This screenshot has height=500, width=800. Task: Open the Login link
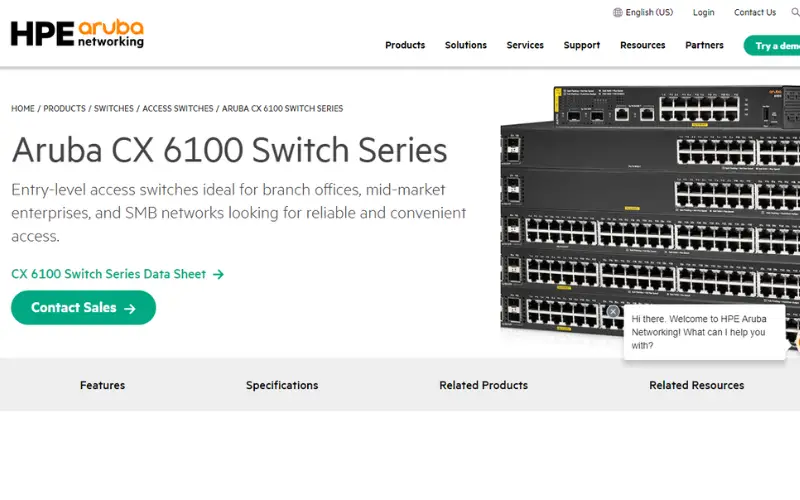click(x=704, y=12)
